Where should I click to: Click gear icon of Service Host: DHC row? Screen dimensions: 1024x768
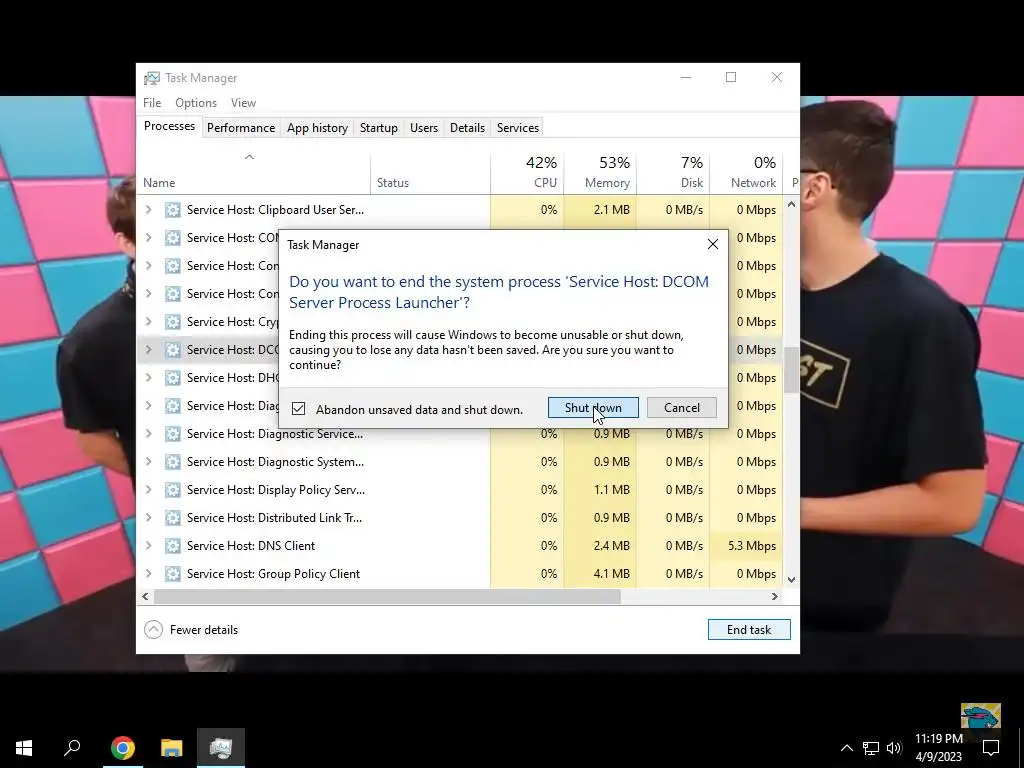(172, 377)
